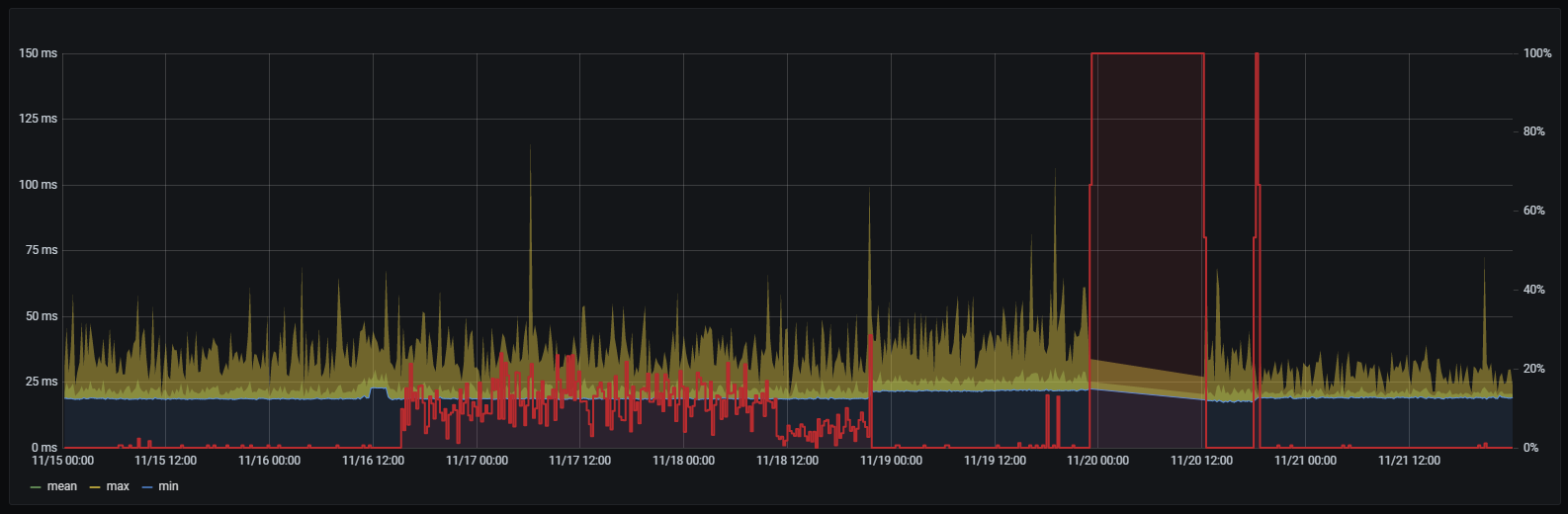
Task: Click the yellow max legend color line
Action: pyautogui.click(x=96, y=487)
